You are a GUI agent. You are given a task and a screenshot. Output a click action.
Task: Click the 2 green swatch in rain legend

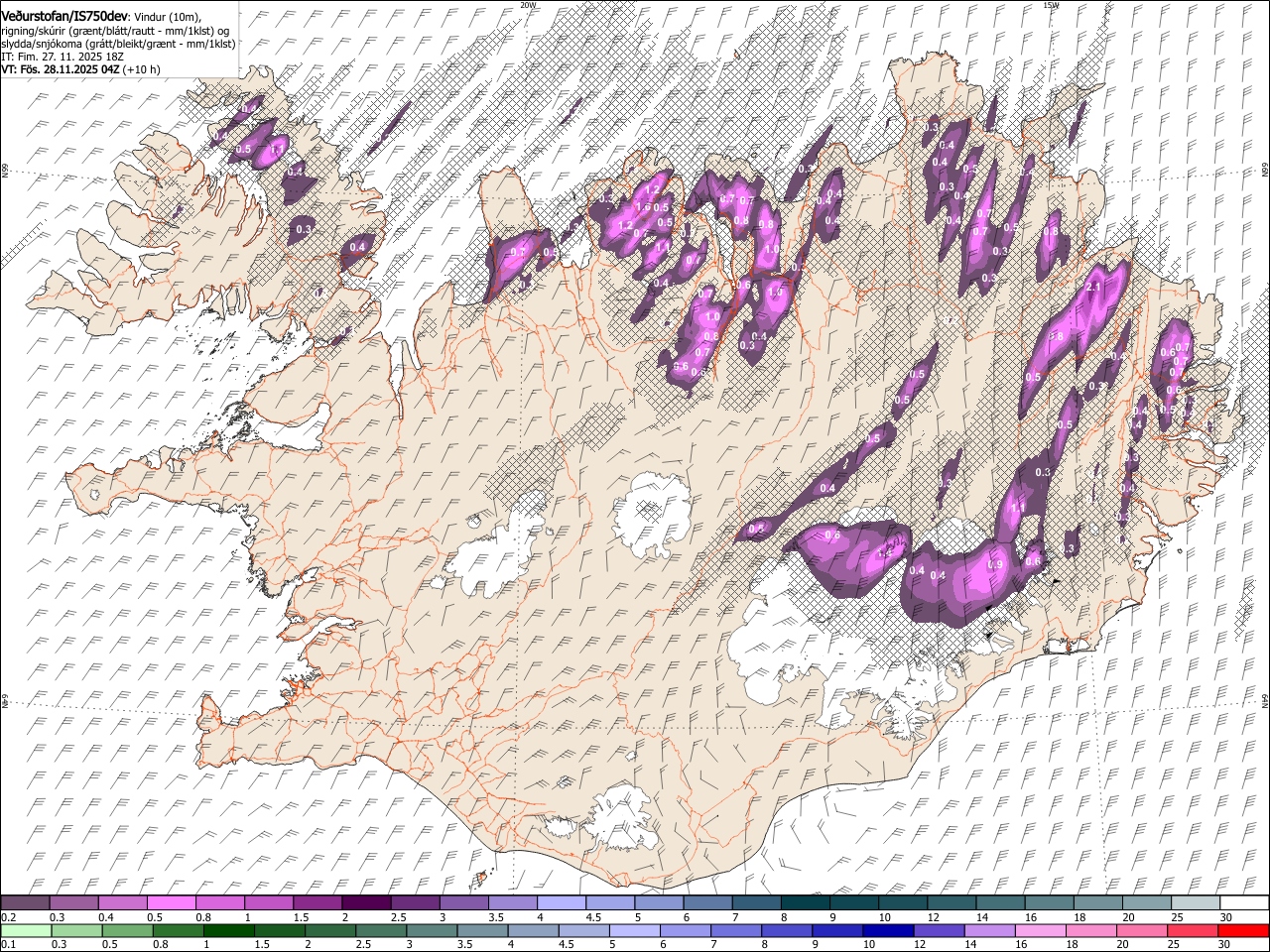pos(330,930)
